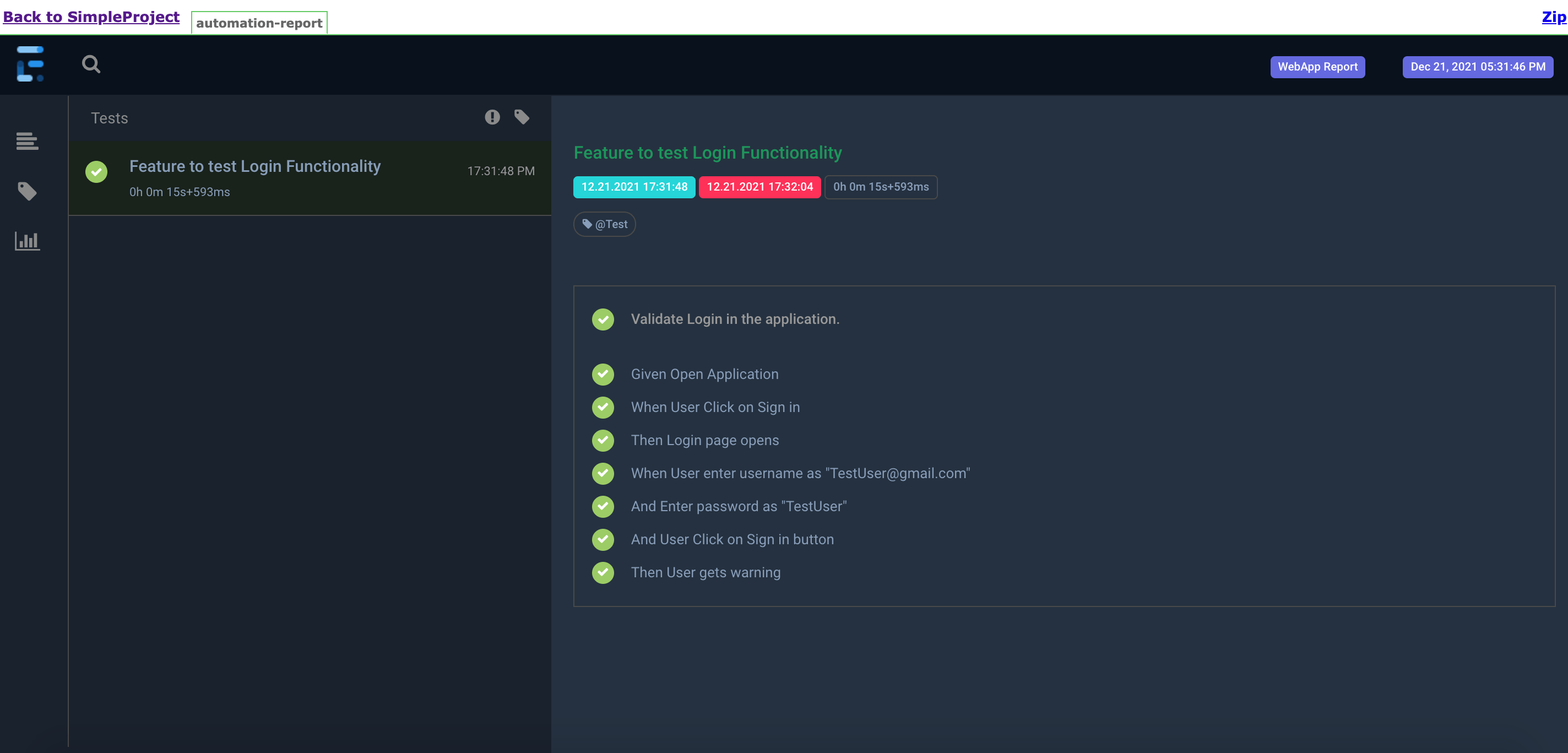Click pass icon next to Given Open Application
The width and height of the screenshot is (1568, 753).
603,375
